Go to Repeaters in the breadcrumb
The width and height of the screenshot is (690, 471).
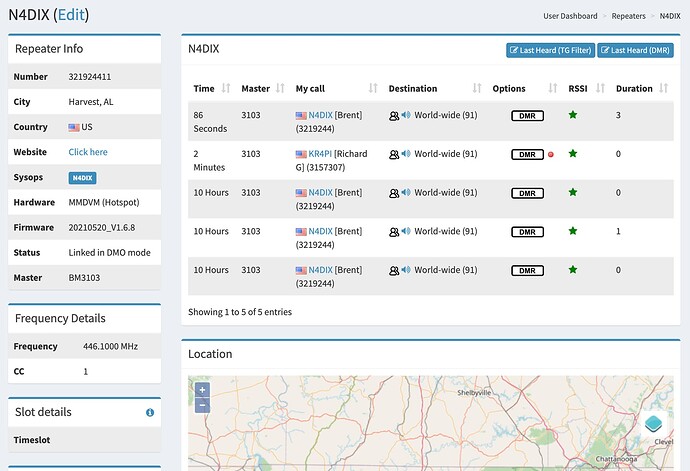(x=628, y=16)
